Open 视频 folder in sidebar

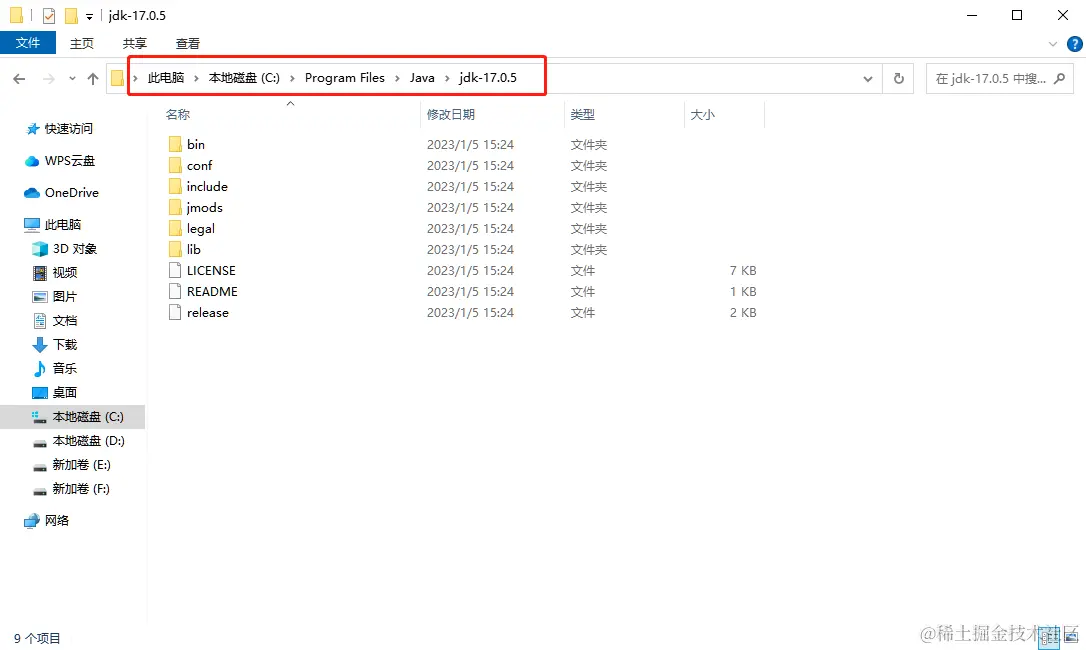point(64,273)
